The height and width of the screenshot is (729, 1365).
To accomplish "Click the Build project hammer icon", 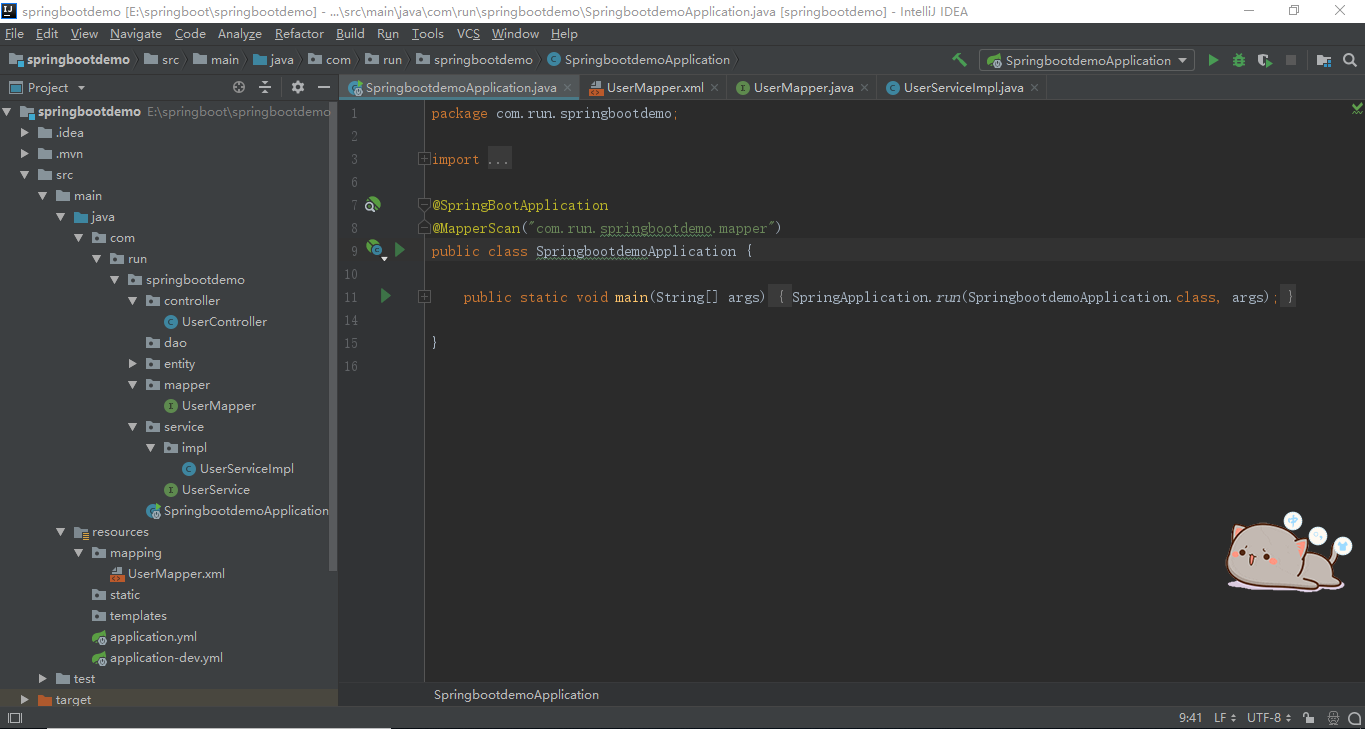I will (960, 60).
